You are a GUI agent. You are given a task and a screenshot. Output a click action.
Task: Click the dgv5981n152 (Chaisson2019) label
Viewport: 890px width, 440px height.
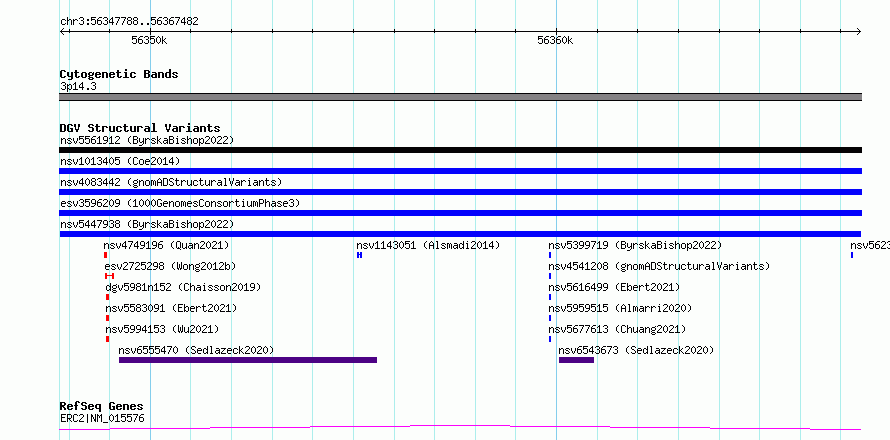[183, 287]
